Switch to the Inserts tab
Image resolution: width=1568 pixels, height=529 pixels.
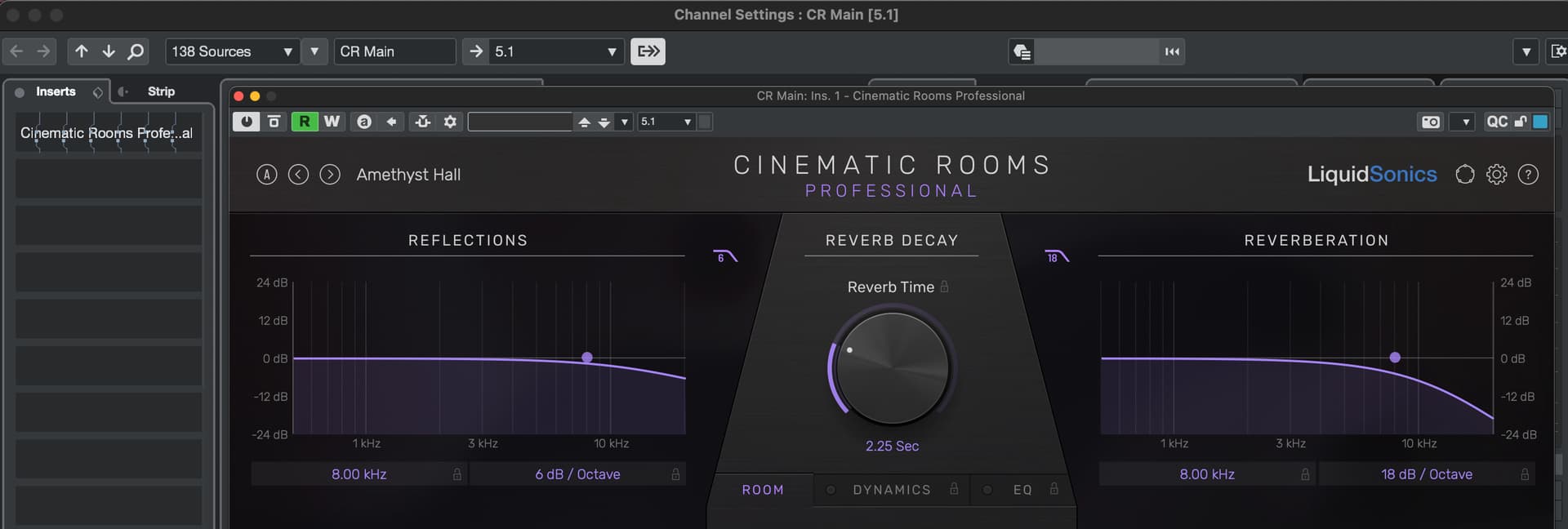(x=56, y=91)
